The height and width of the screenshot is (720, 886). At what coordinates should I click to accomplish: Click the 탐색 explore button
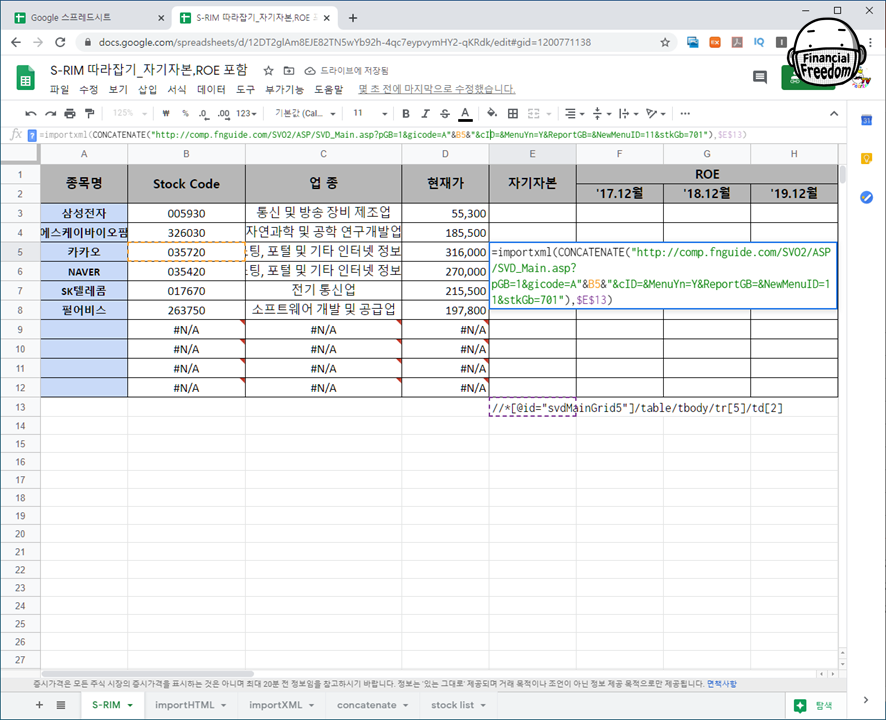point(813,705)
